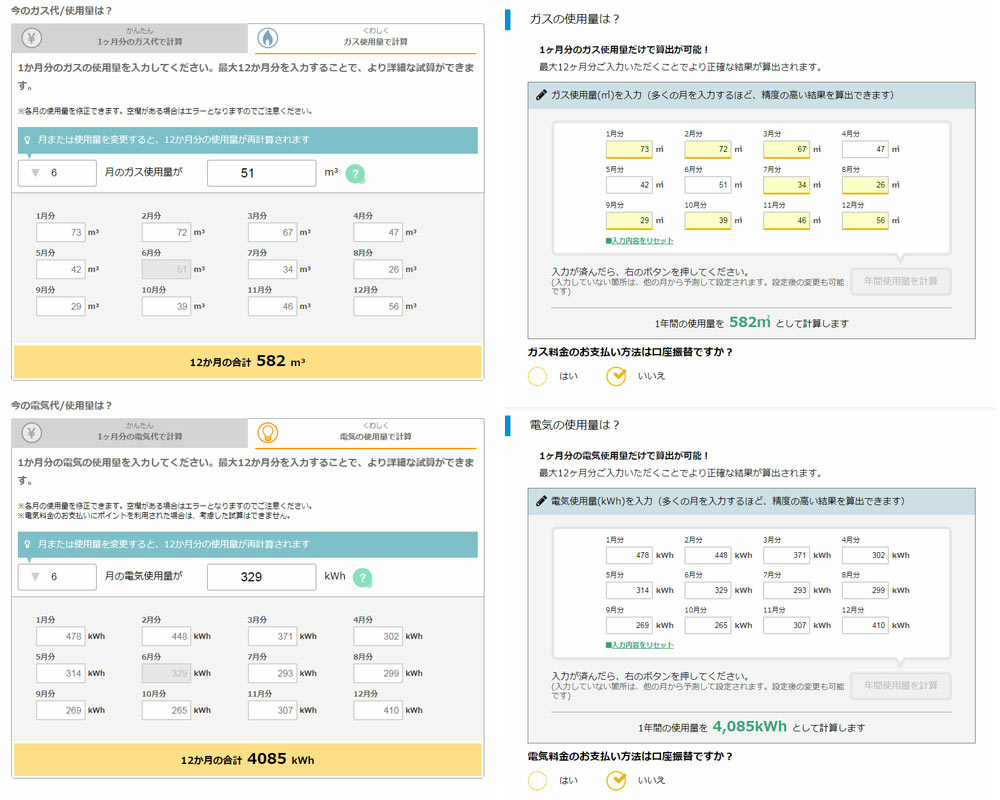Click pencil icon in ガス使用量(㎥)を入力 header
The height and width of the screenshot is (800, 1000).
pos(541,96)
